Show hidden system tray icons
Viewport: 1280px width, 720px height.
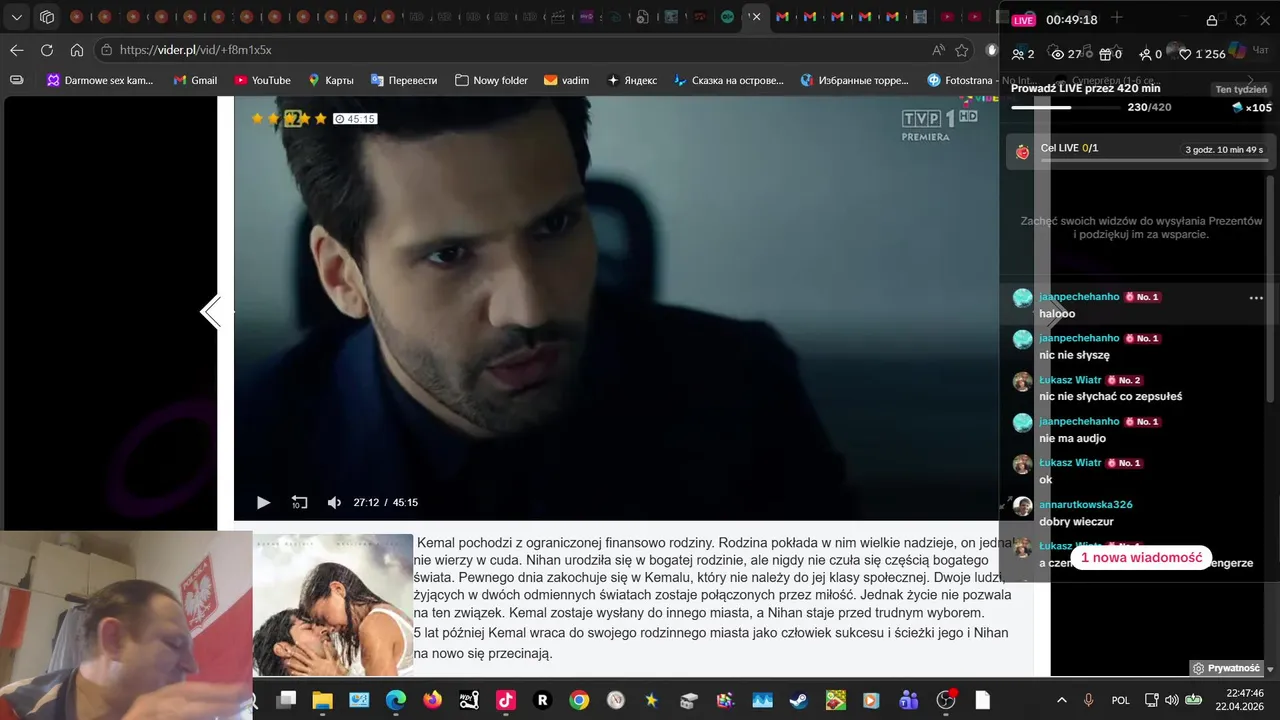tap(1062, 700)
